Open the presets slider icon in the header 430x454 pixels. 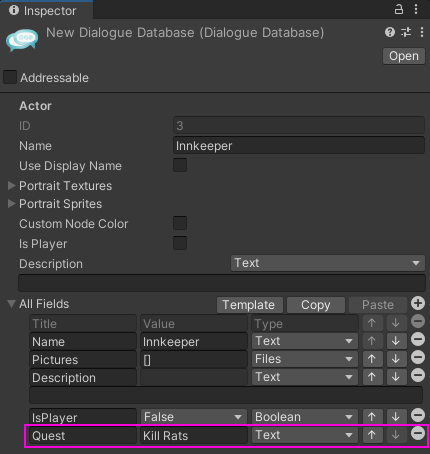click(x=406, y=32)
